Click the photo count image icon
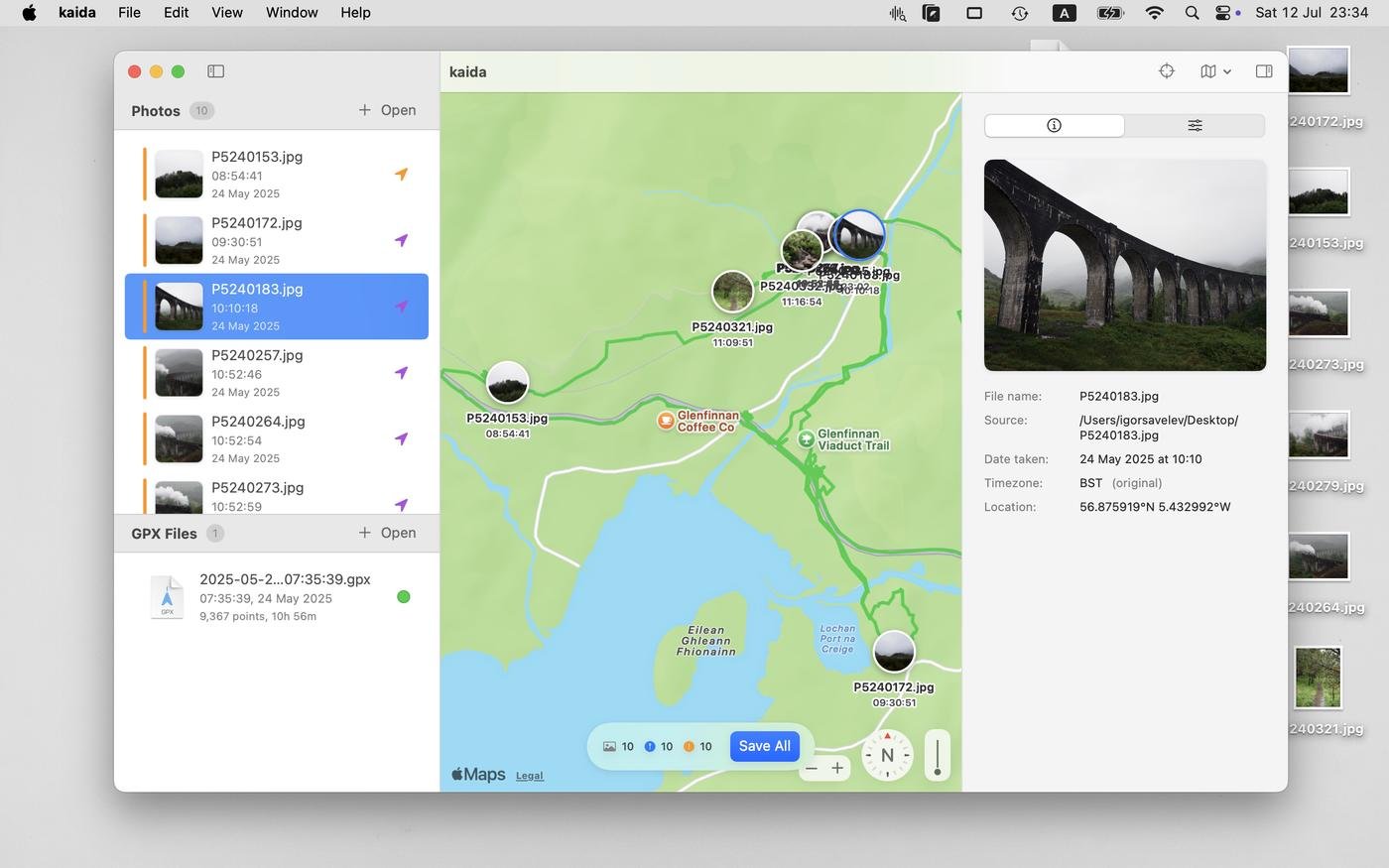This screenshot has height=868, width=1389. click(609, 747)
